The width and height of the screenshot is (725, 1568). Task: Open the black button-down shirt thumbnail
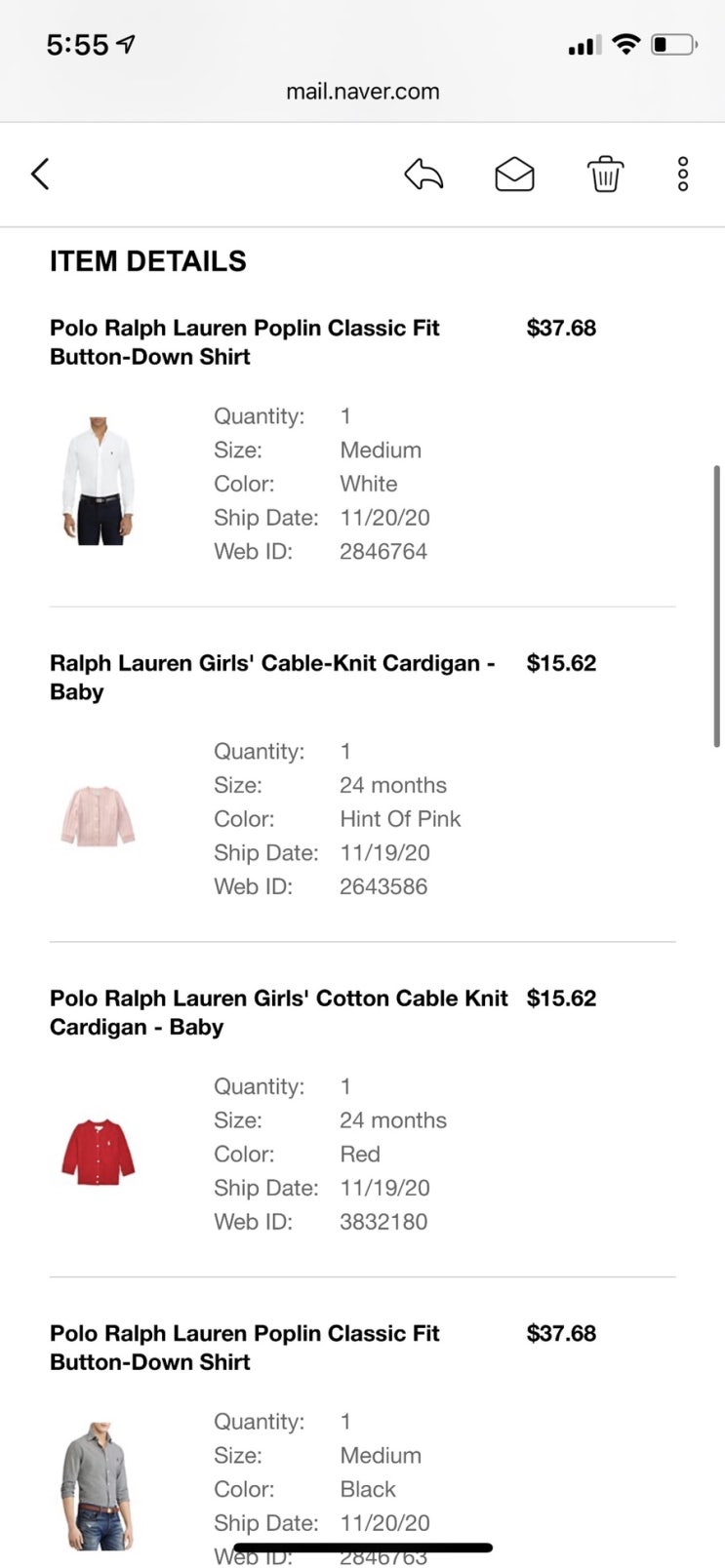(x=98, y=1485)
